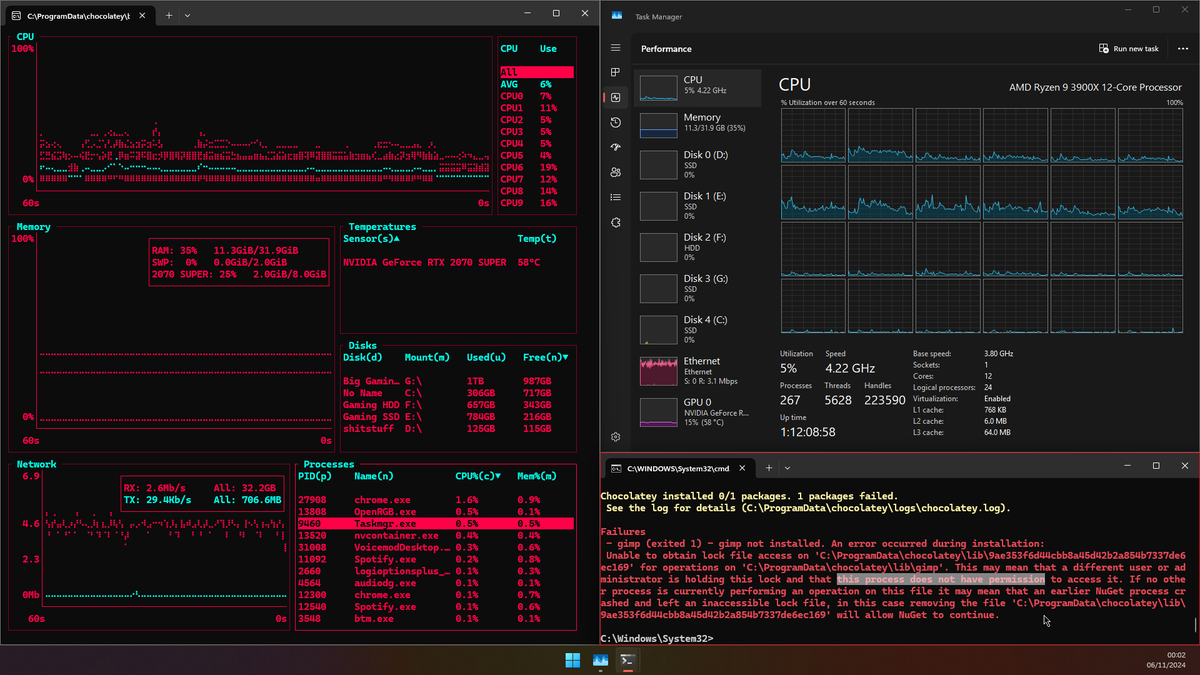Close the cmd tab in terminal

tap(744, 467)
